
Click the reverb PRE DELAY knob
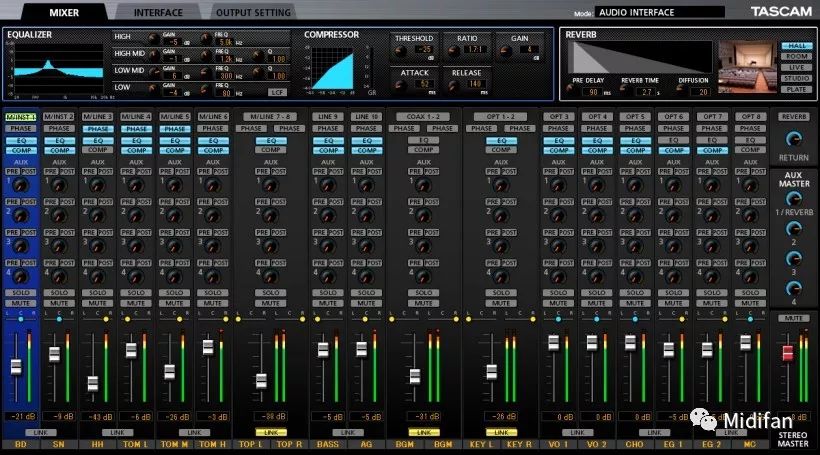[x=572, y=90]
